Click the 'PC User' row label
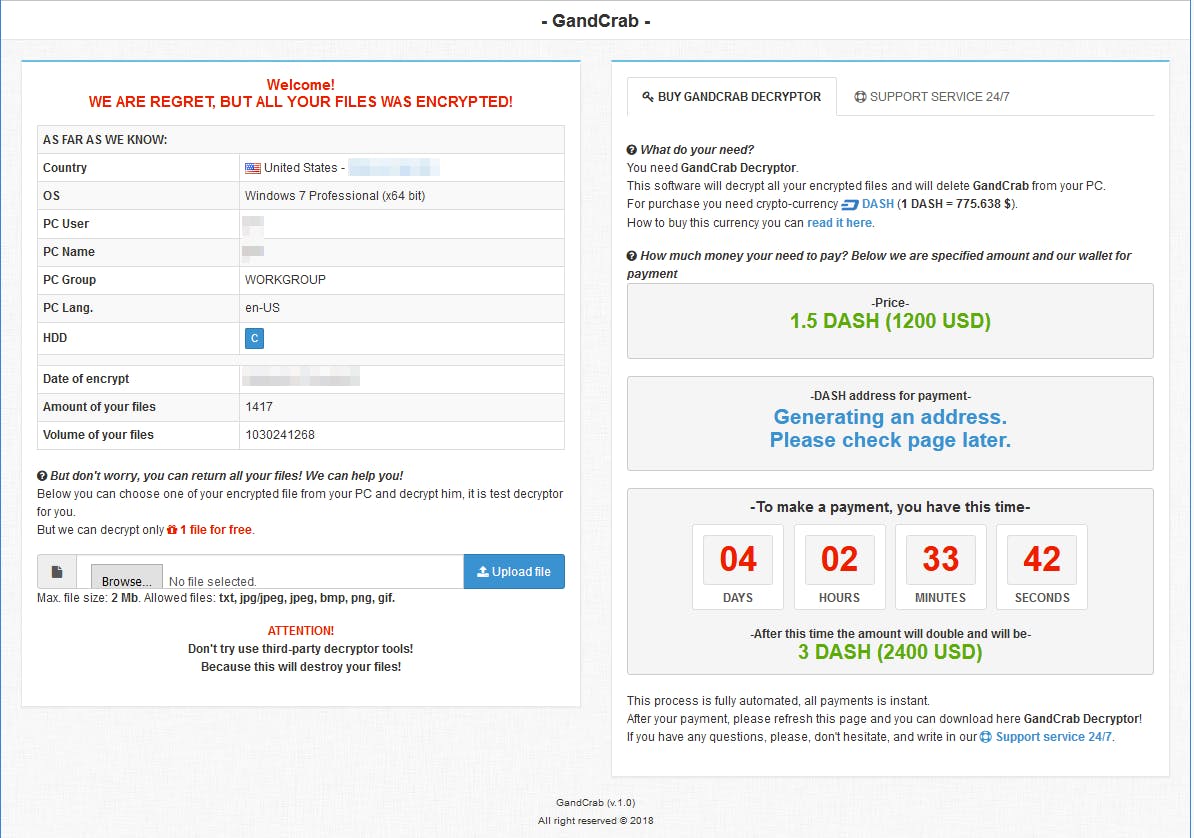The height and width of the screenshot is (838, 1194). [66, 224]
